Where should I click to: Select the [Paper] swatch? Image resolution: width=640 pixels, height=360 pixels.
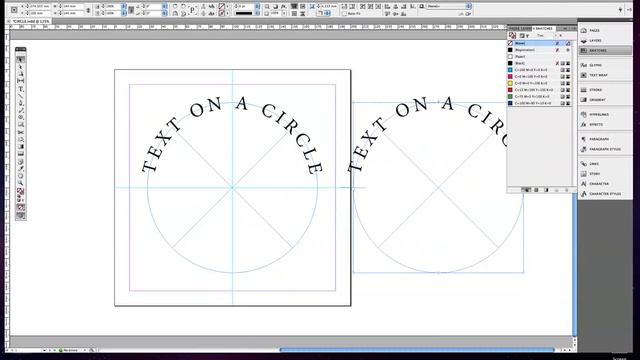(x=539, y=57)
